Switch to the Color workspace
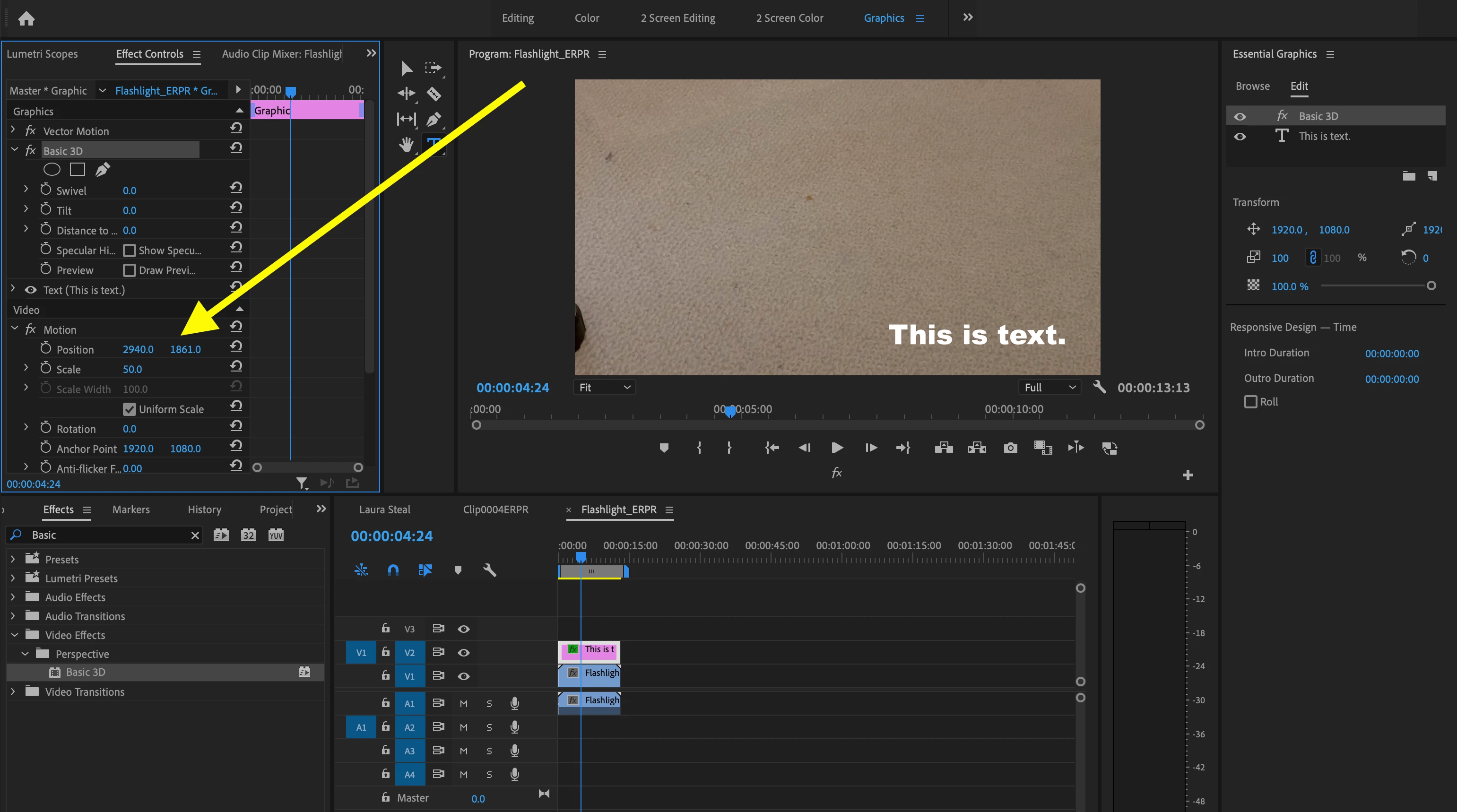 coord(587,18)
